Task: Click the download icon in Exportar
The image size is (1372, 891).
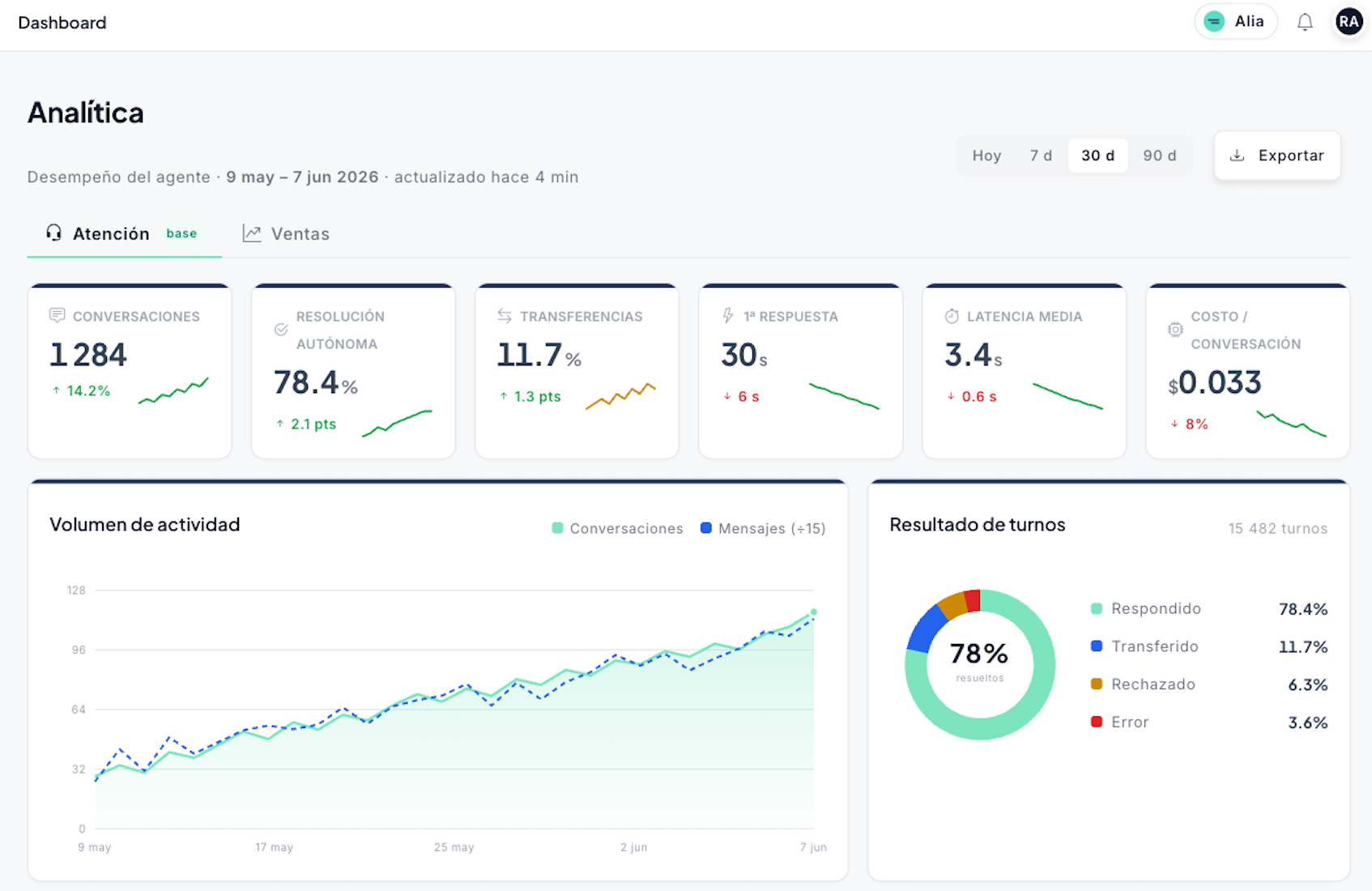Action: 1237,156
